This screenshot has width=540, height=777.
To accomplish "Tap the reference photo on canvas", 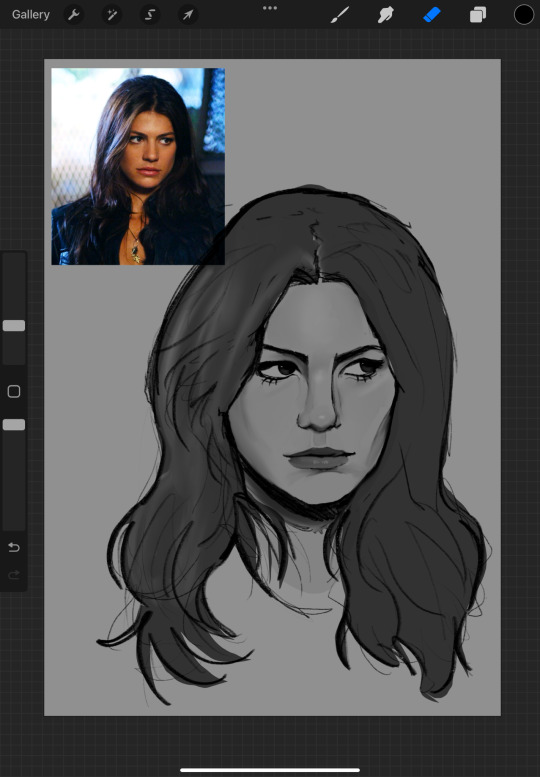I will click(x=138, y=166).
